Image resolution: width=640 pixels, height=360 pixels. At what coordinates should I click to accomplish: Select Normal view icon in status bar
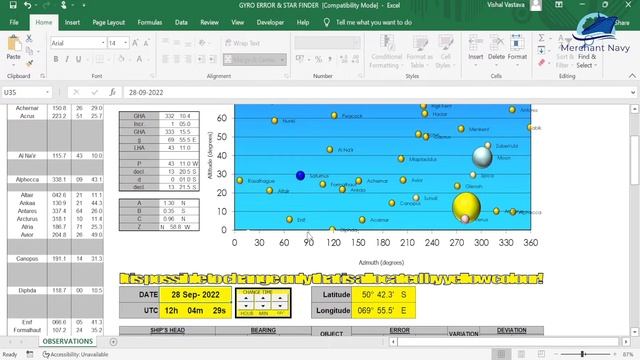501,354
